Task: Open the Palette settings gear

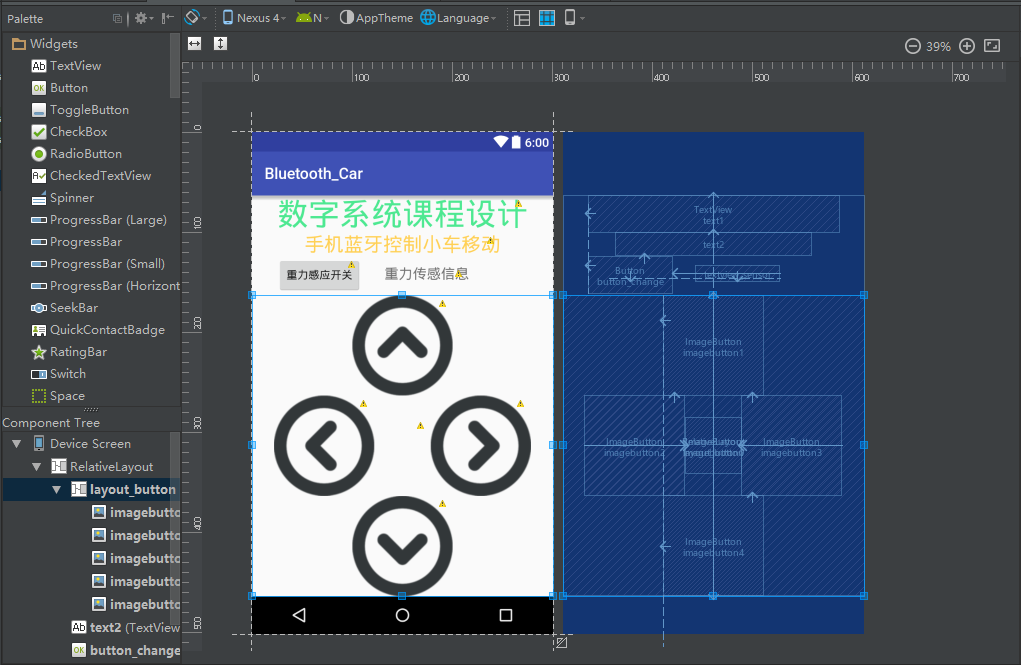Action: click(x=141, y=18)
